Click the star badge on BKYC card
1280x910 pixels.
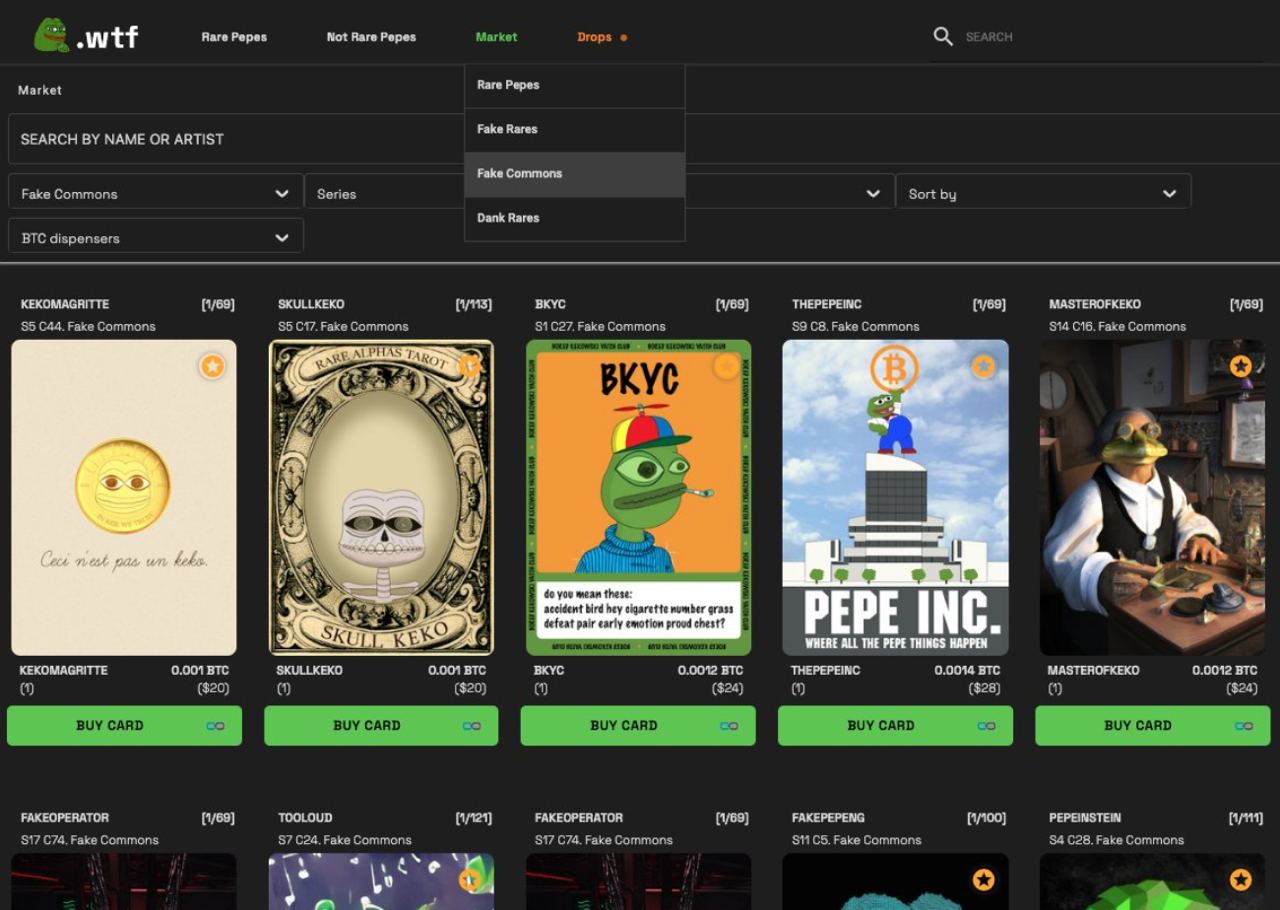pyautogui.click(x=726, y=366)
